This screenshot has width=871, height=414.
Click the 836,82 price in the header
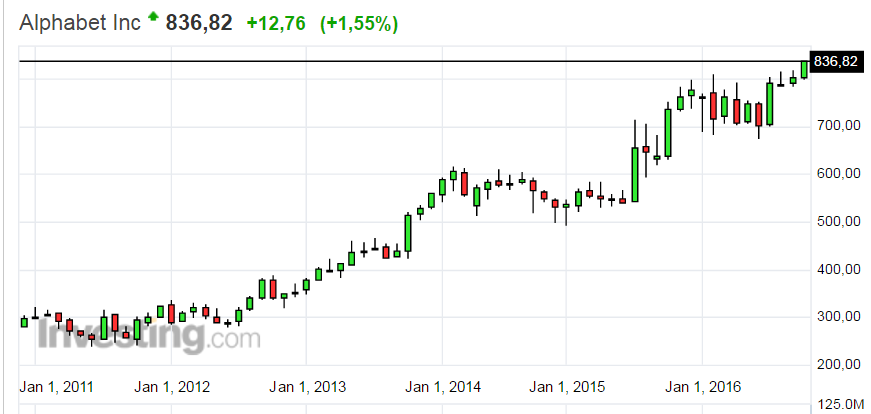click(x=199, y=23)
